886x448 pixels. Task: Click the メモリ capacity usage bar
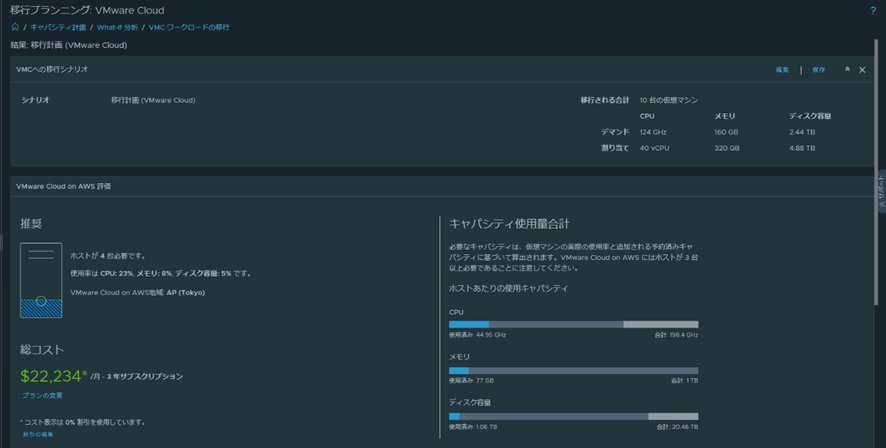point(574,371)
